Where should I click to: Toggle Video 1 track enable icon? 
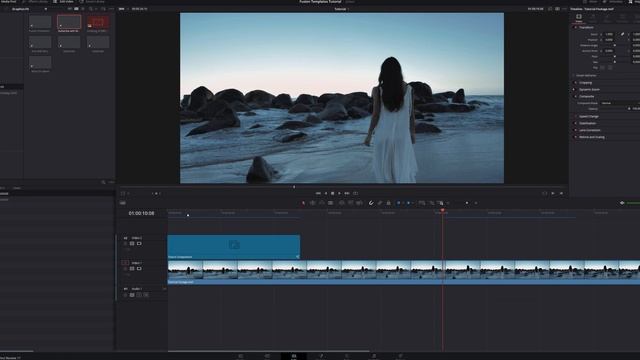[139, 269]
